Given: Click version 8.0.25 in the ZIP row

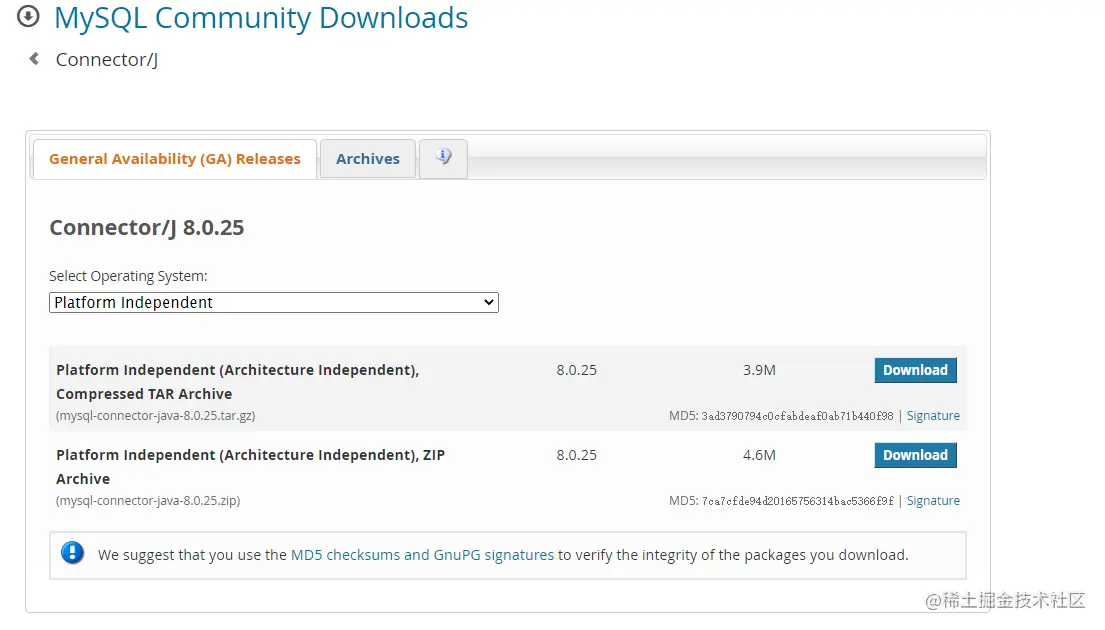Looking at the screenshot, I should (576, 455).
